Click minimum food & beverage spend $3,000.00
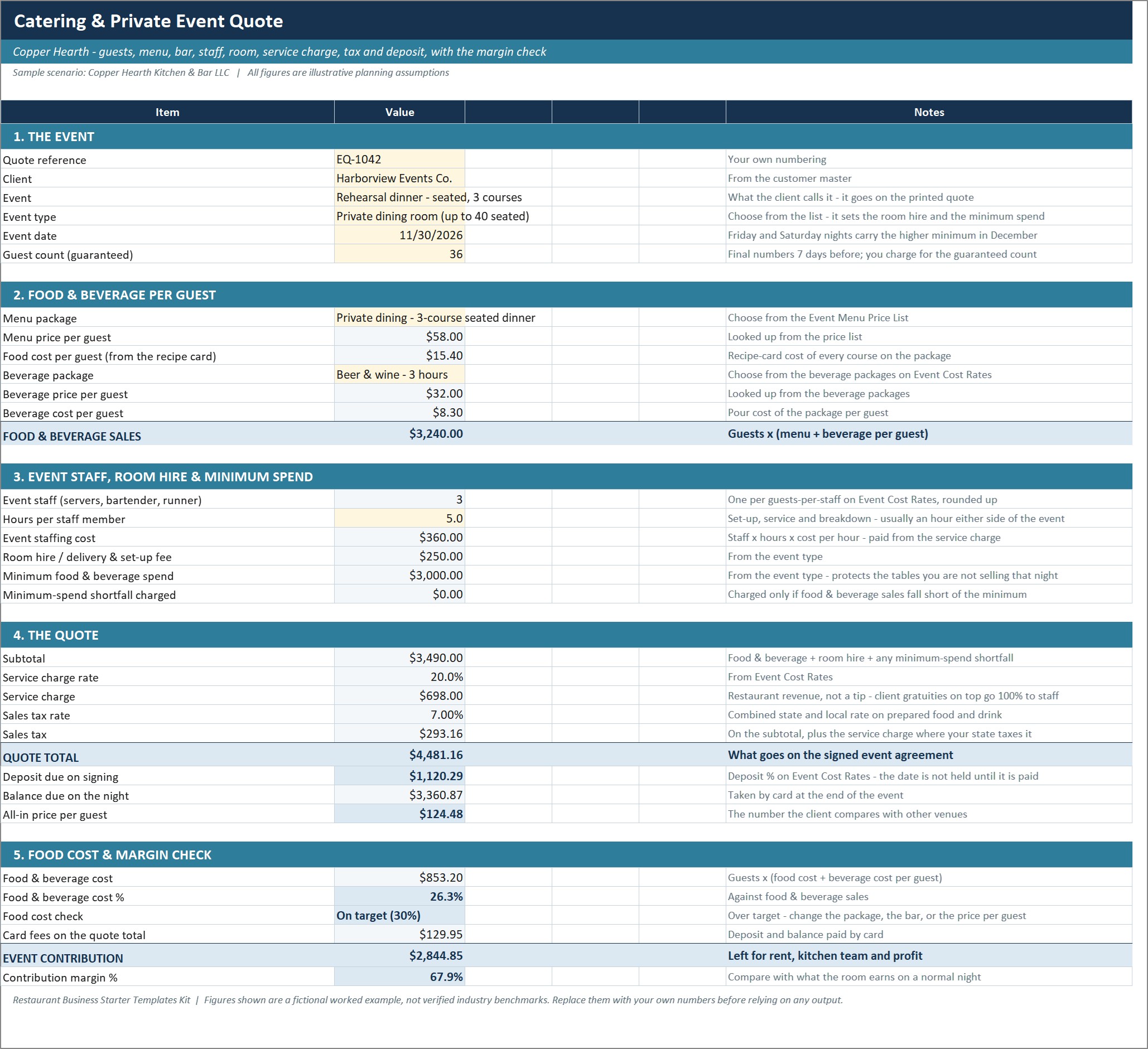This screenshot has width=1148, height=1049. point(399,576)
